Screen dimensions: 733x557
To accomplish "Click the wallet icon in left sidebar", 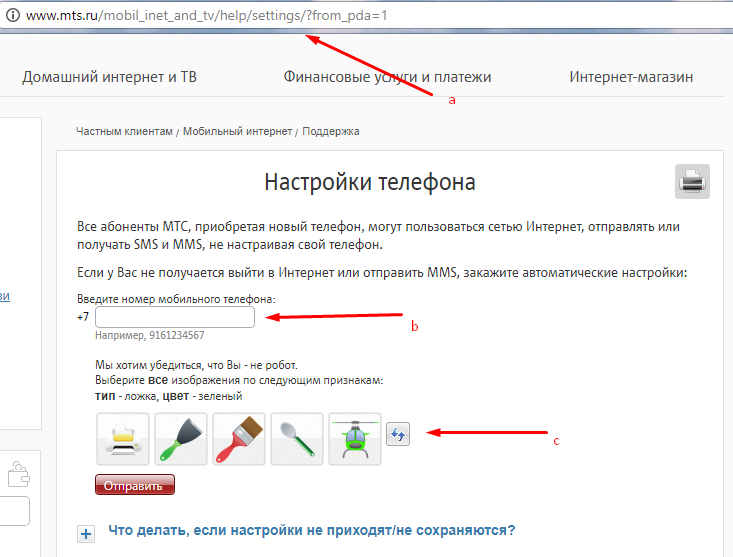I will click(19, 474).
